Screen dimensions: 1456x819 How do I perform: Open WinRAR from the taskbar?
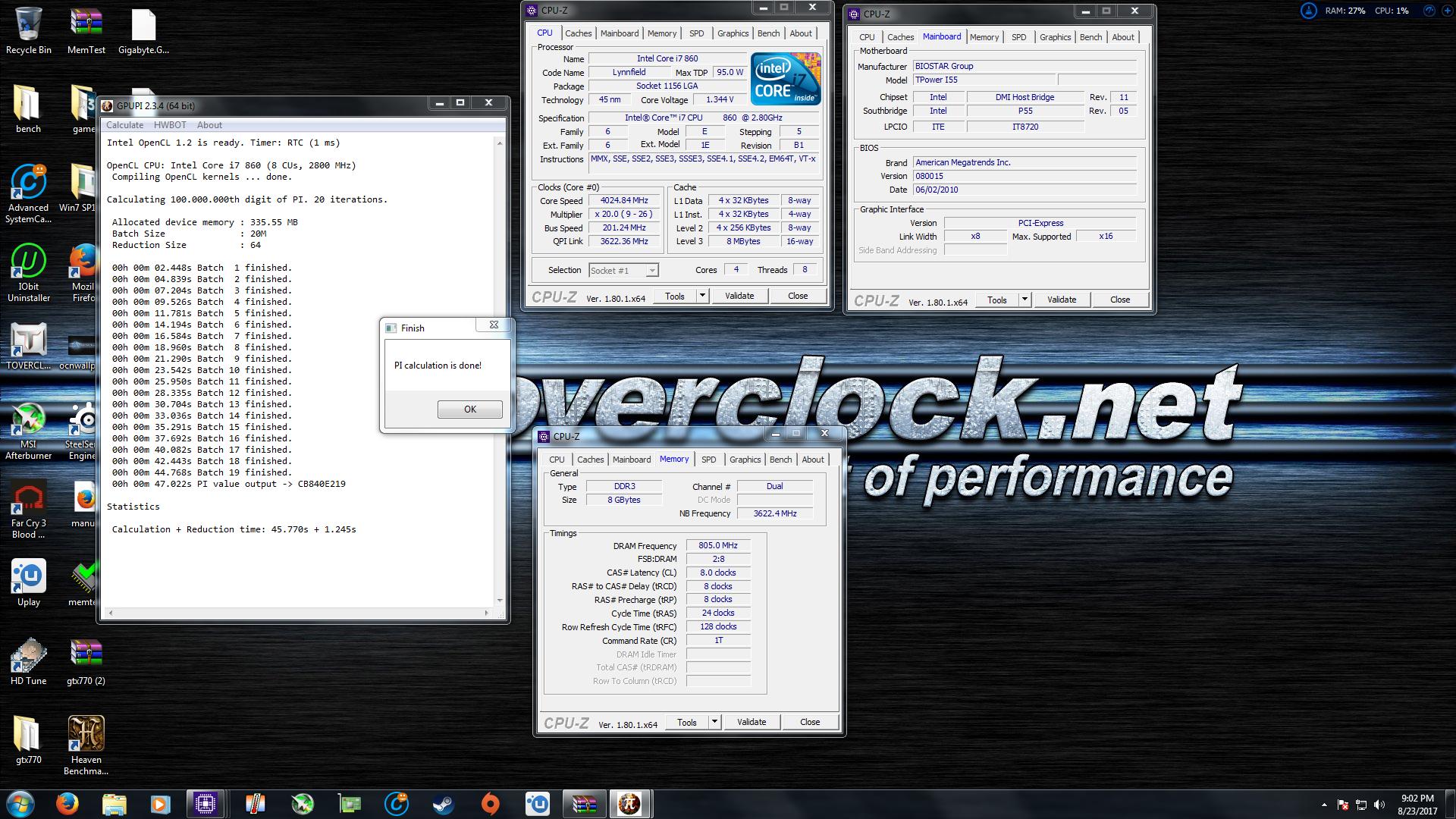(x=585, y=804)
